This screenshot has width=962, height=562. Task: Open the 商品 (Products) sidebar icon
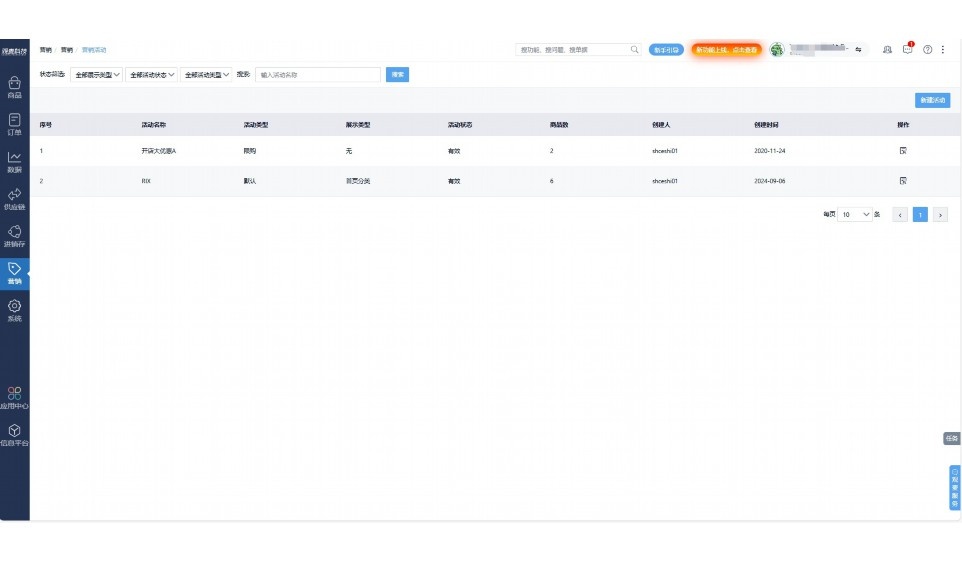(14, 86)
